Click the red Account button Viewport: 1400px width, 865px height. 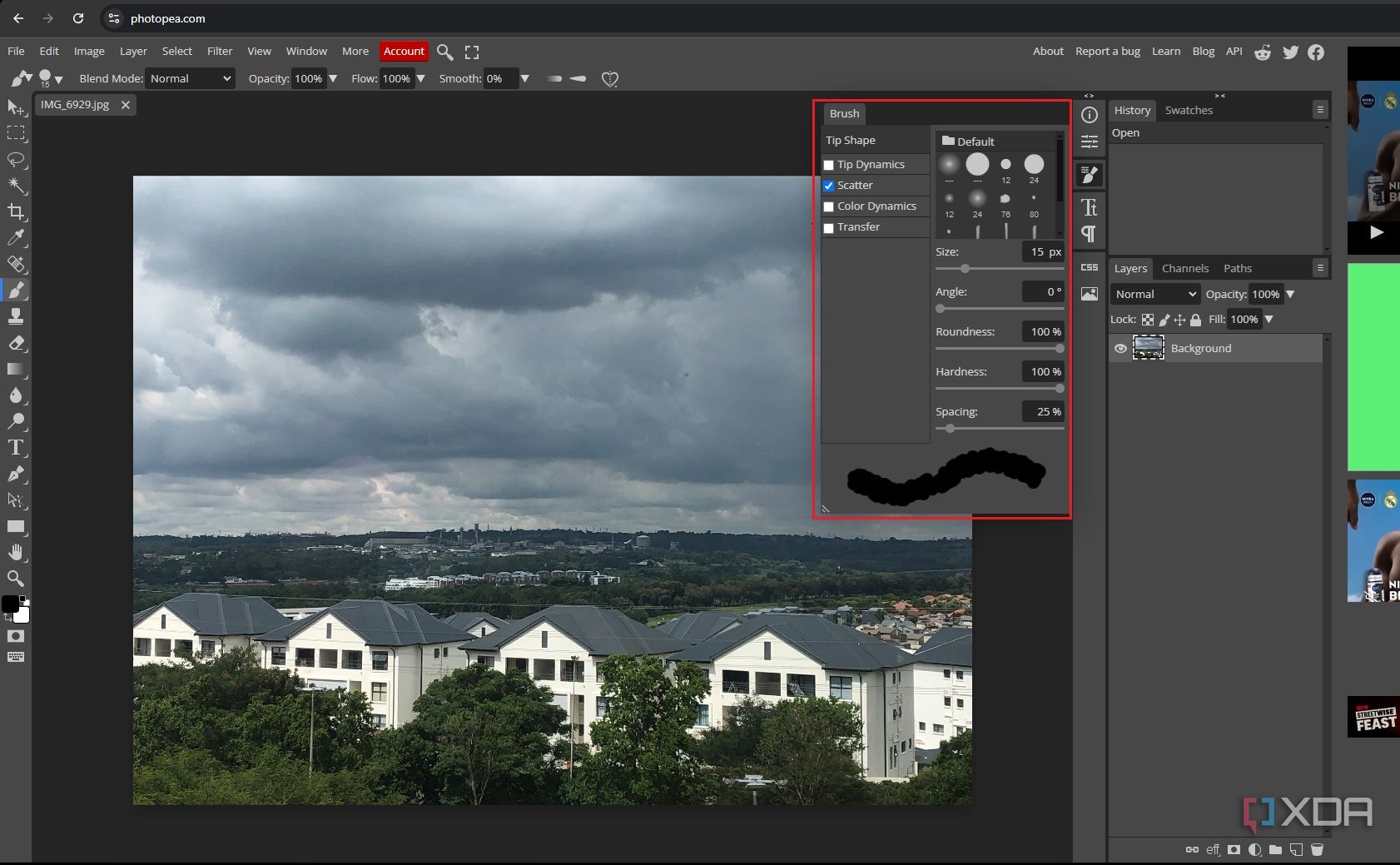(404, 51)
